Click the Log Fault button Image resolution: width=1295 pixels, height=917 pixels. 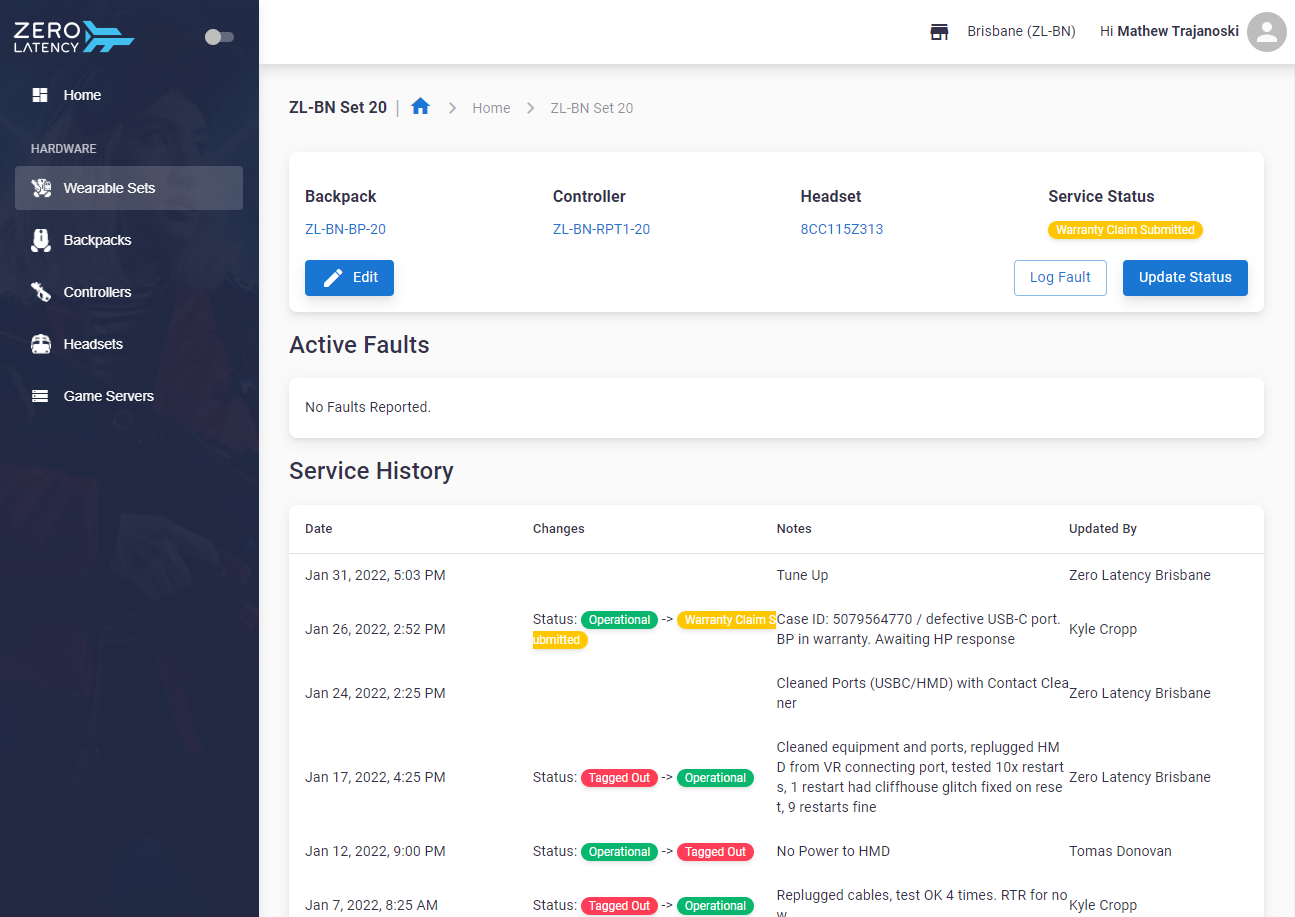click(1060, 278)
